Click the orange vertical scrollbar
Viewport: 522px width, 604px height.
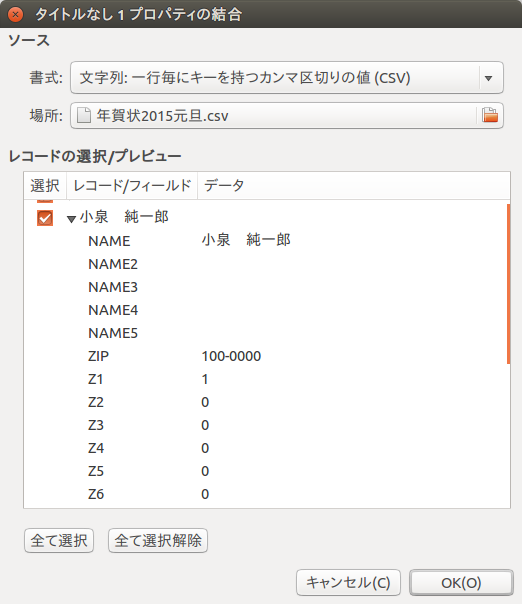coord(508,284)
